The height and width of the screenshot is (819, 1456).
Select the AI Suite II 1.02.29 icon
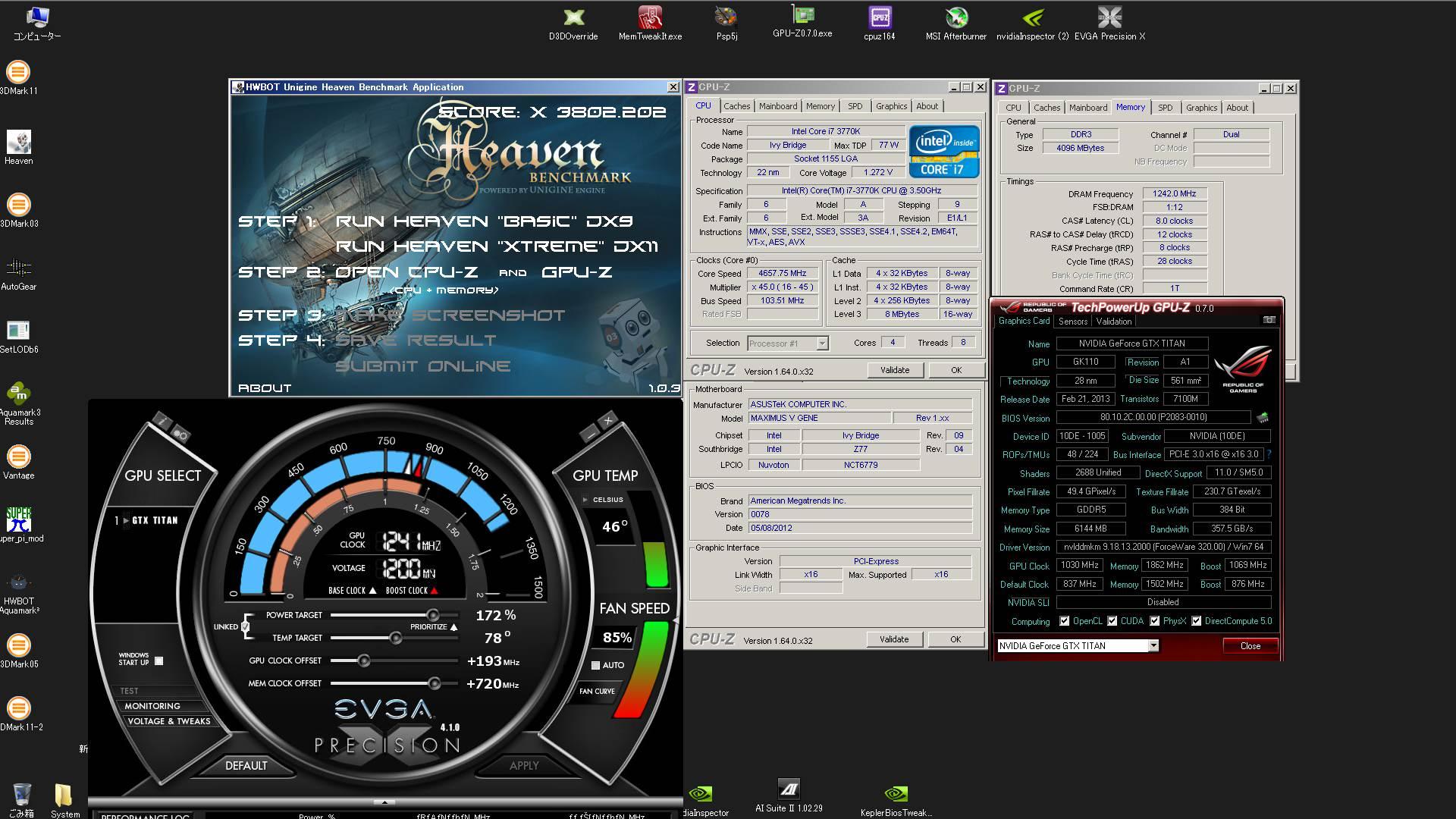[789, 795]
